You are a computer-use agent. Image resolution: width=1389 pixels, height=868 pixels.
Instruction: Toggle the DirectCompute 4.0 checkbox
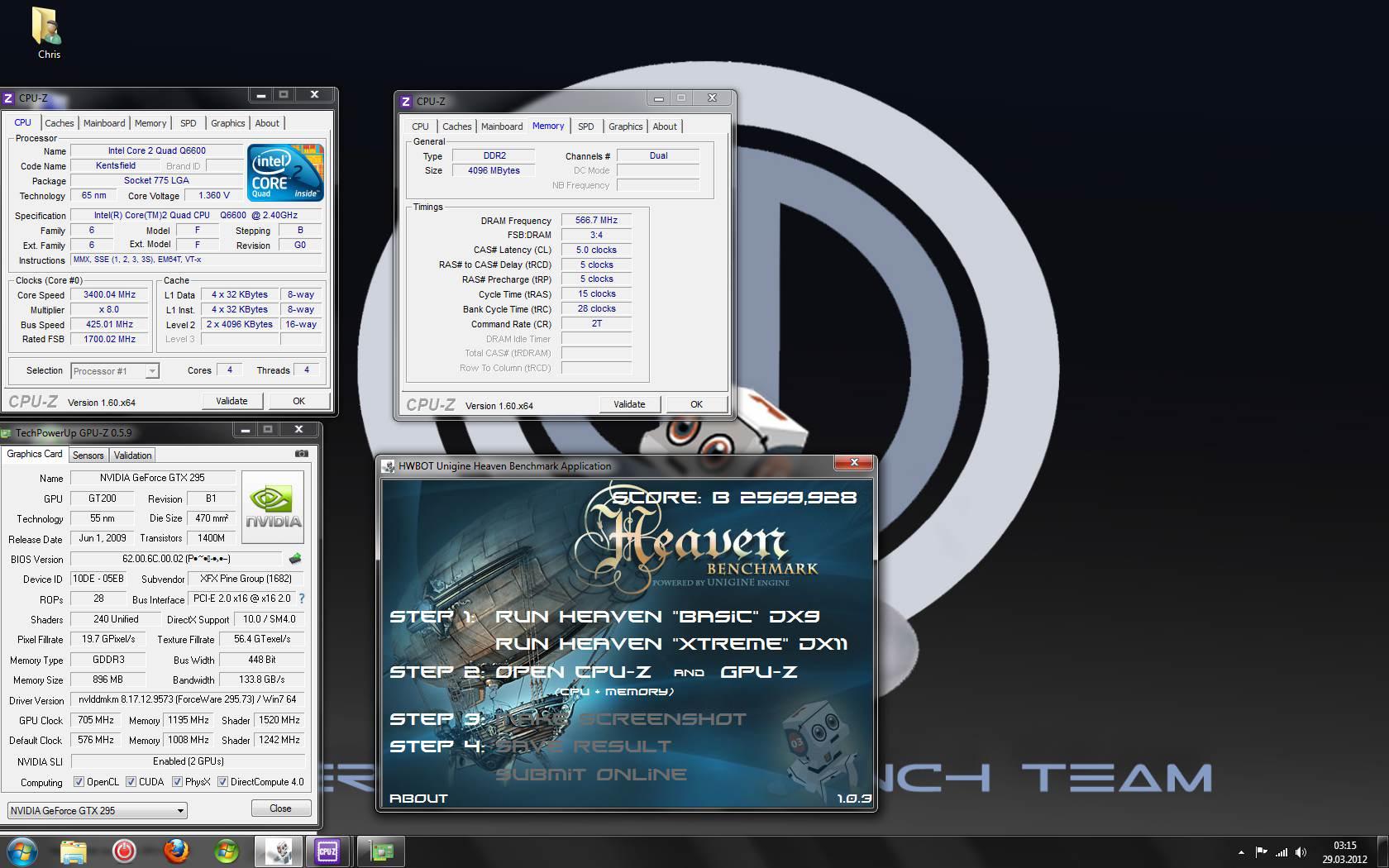tap(222, 781)
